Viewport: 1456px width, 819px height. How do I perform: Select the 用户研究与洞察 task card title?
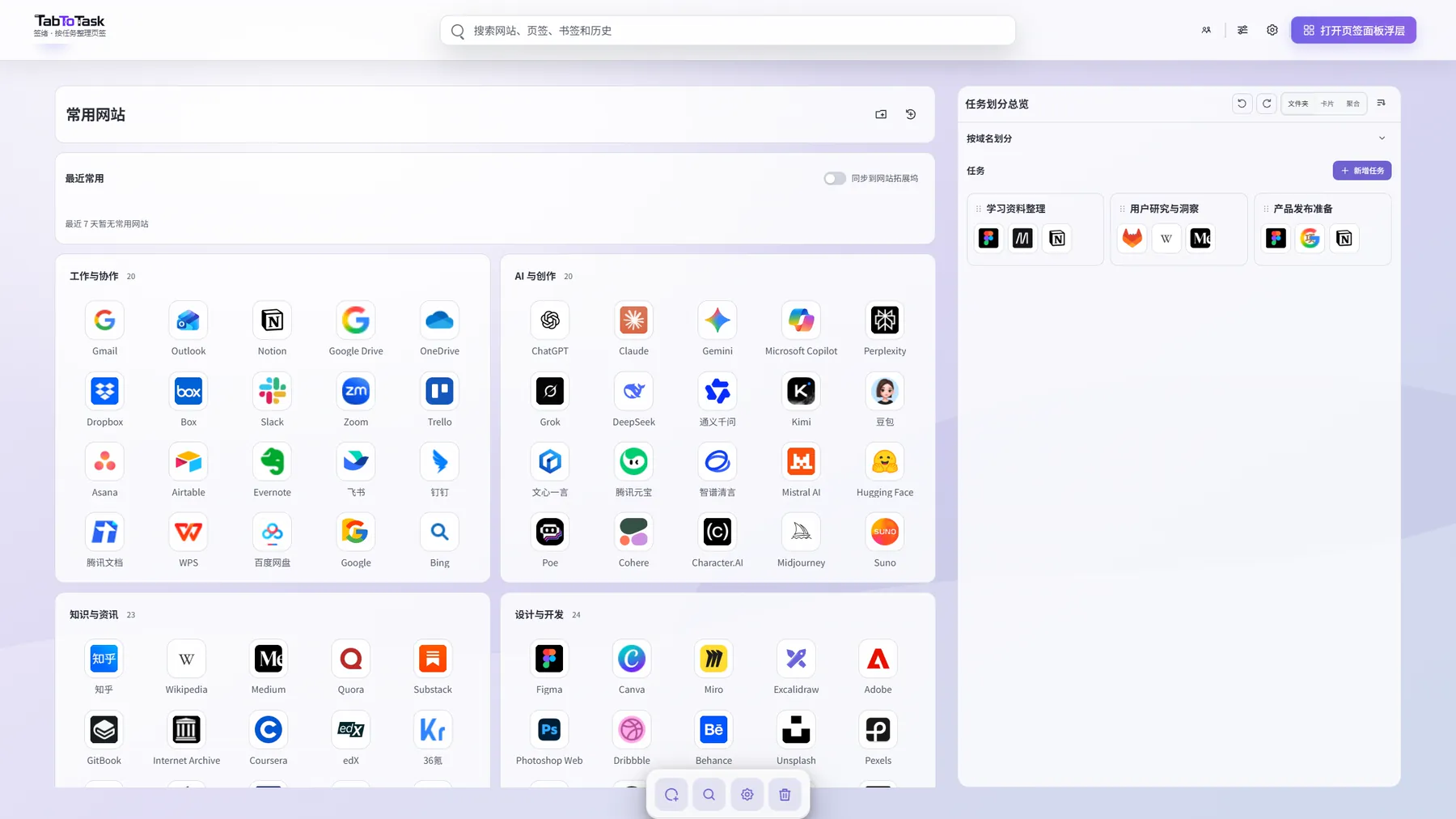point(1164,209)
